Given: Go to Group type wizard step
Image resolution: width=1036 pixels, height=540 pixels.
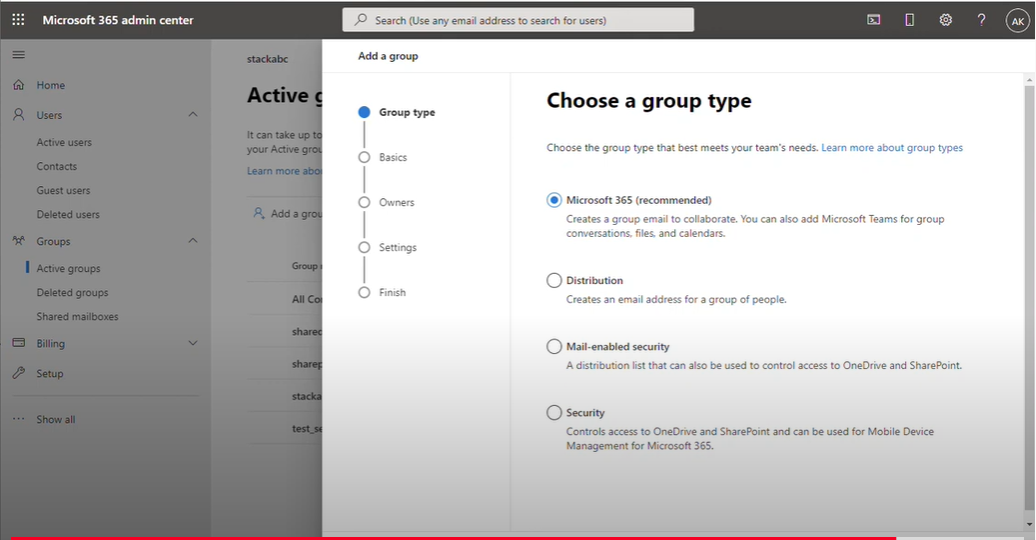Looking at the screenshot, I should tap(396, 112).
